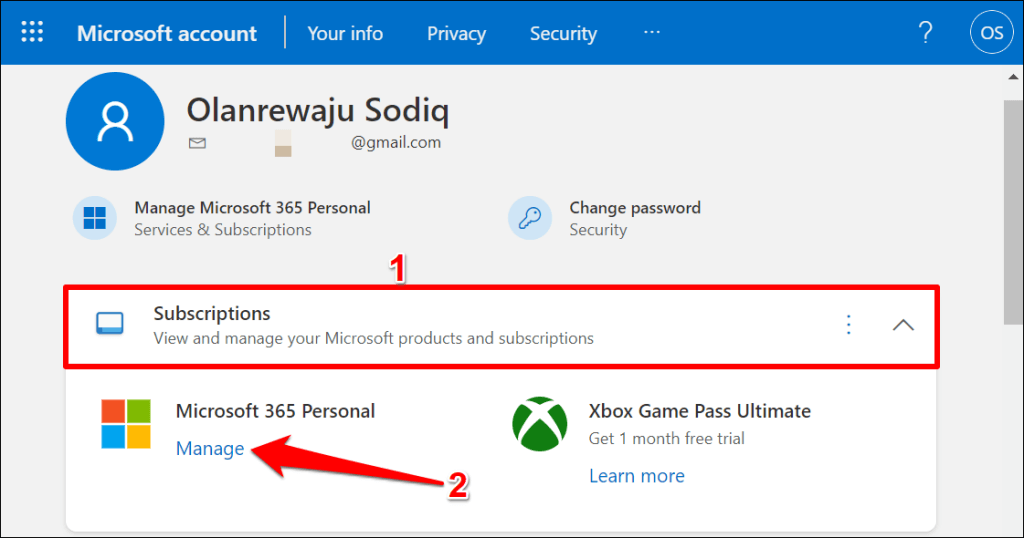
Task: Click the envelope icon beside the email
Action: (x=197, y=143)
